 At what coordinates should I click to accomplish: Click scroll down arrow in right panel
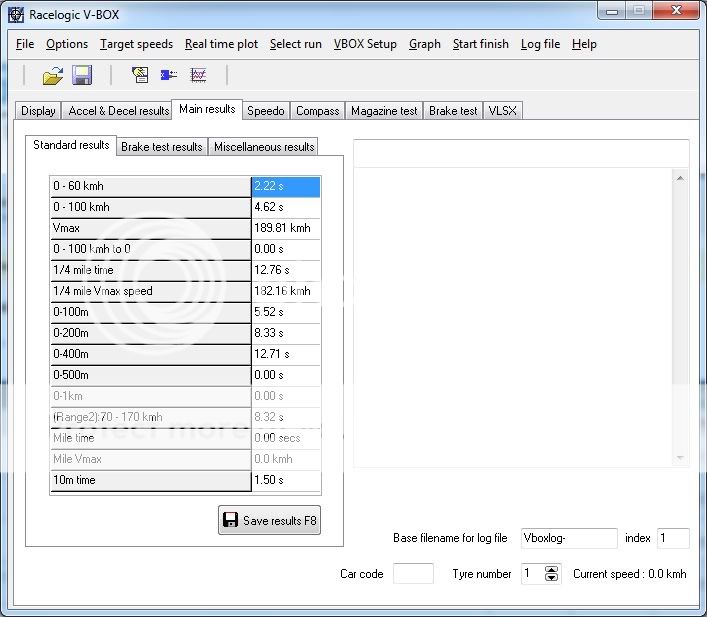tap(680, 458)
